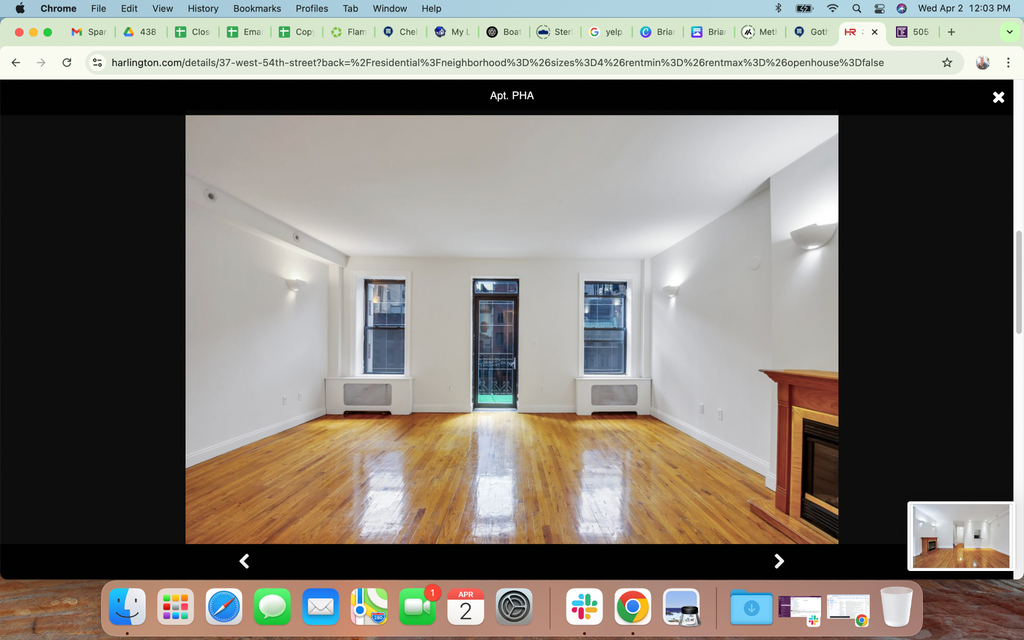Reload the harlington.com page
This screenshot has width=1024, height=640.
click(x=67, y=63)
